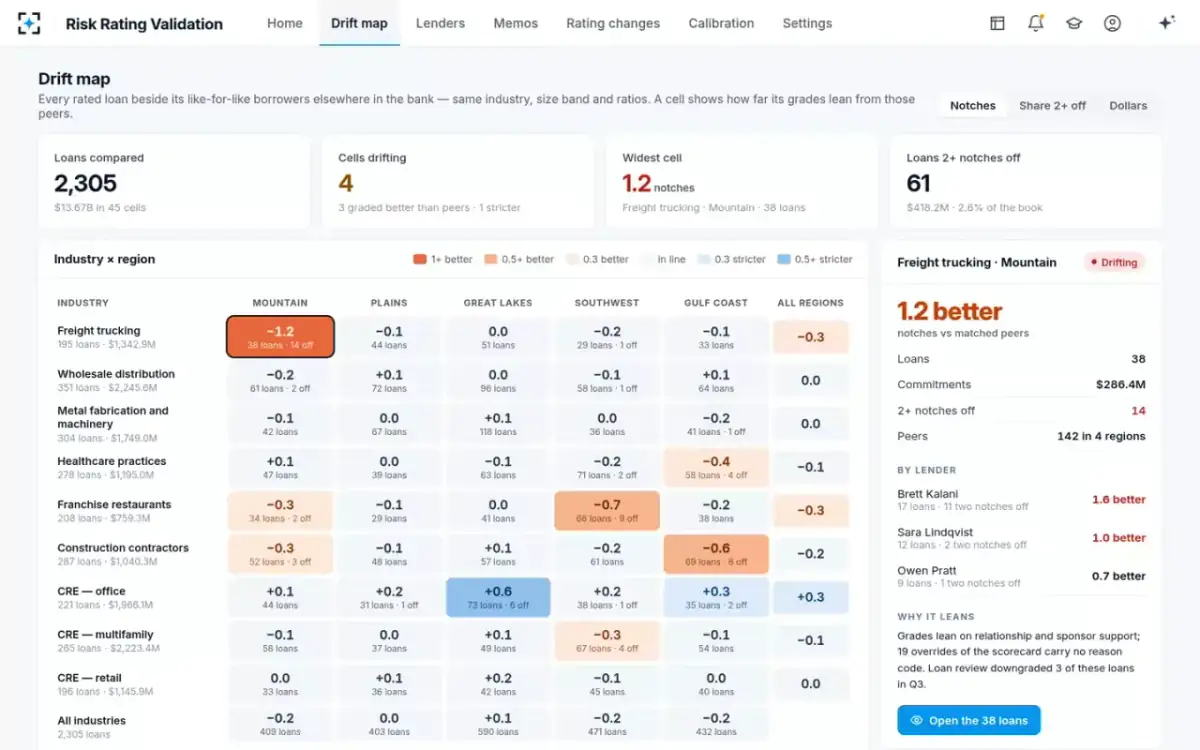Click the Widest cell 1.2 notches card
Image resolution: width=1200 pixels, height=750 pixels.
pos(742,183)
